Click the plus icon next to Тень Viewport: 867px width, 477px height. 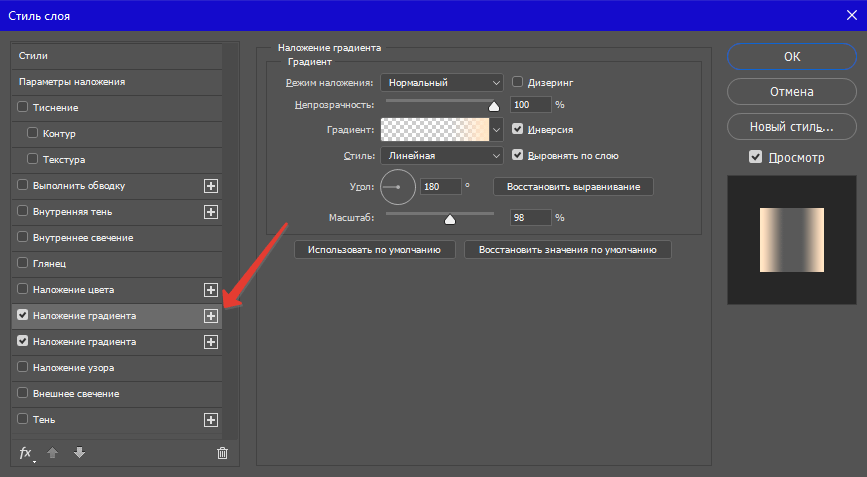click(x=211, y=420)
